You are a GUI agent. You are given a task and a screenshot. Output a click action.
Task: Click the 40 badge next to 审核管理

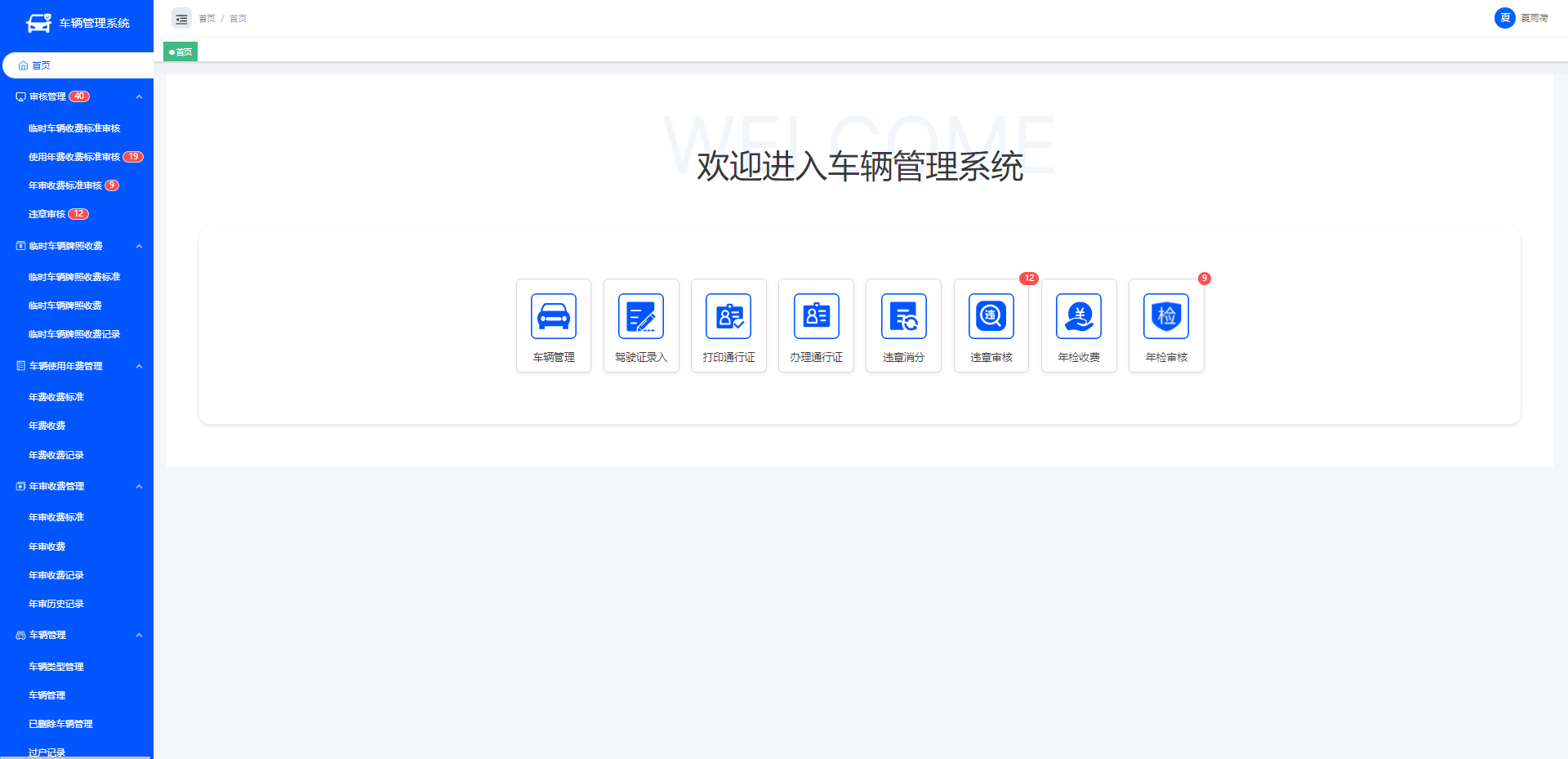pos(79,96)
